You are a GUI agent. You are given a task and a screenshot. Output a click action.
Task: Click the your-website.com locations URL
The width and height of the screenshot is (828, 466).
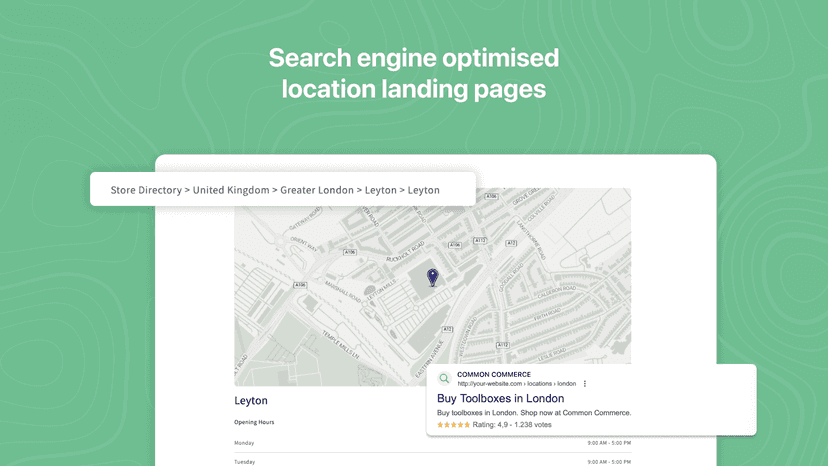tap(516, 384)
